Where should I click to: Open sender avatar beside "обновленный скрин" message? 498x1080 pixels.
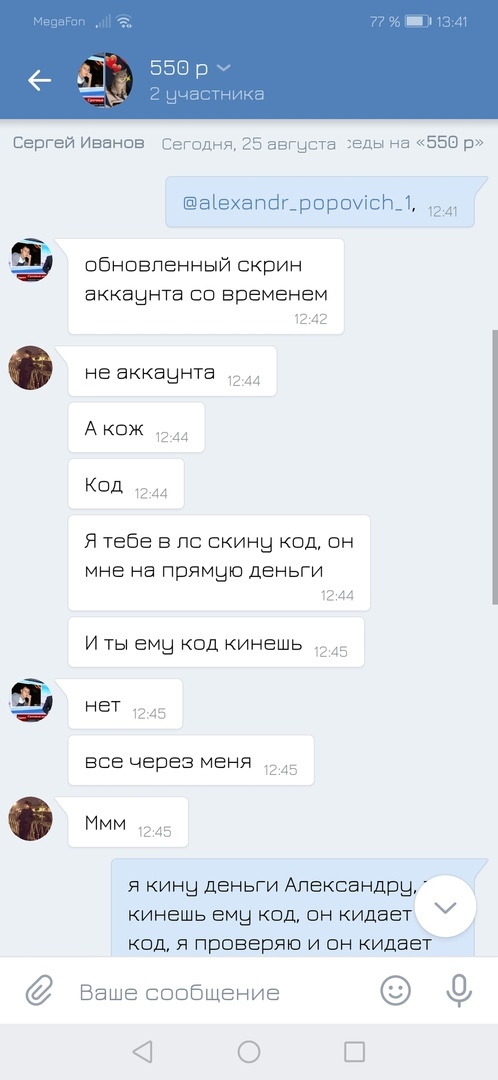tap(30, 261)
